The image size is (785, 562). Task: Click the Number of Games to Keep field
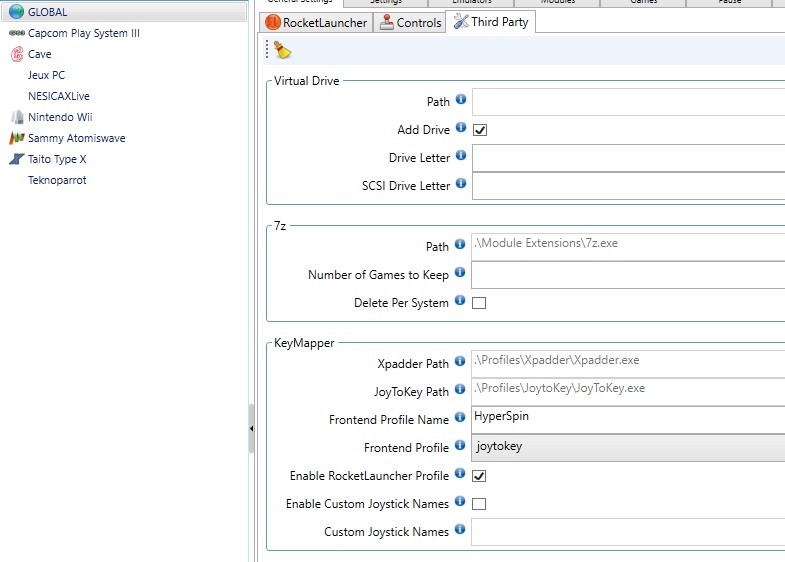628,275
